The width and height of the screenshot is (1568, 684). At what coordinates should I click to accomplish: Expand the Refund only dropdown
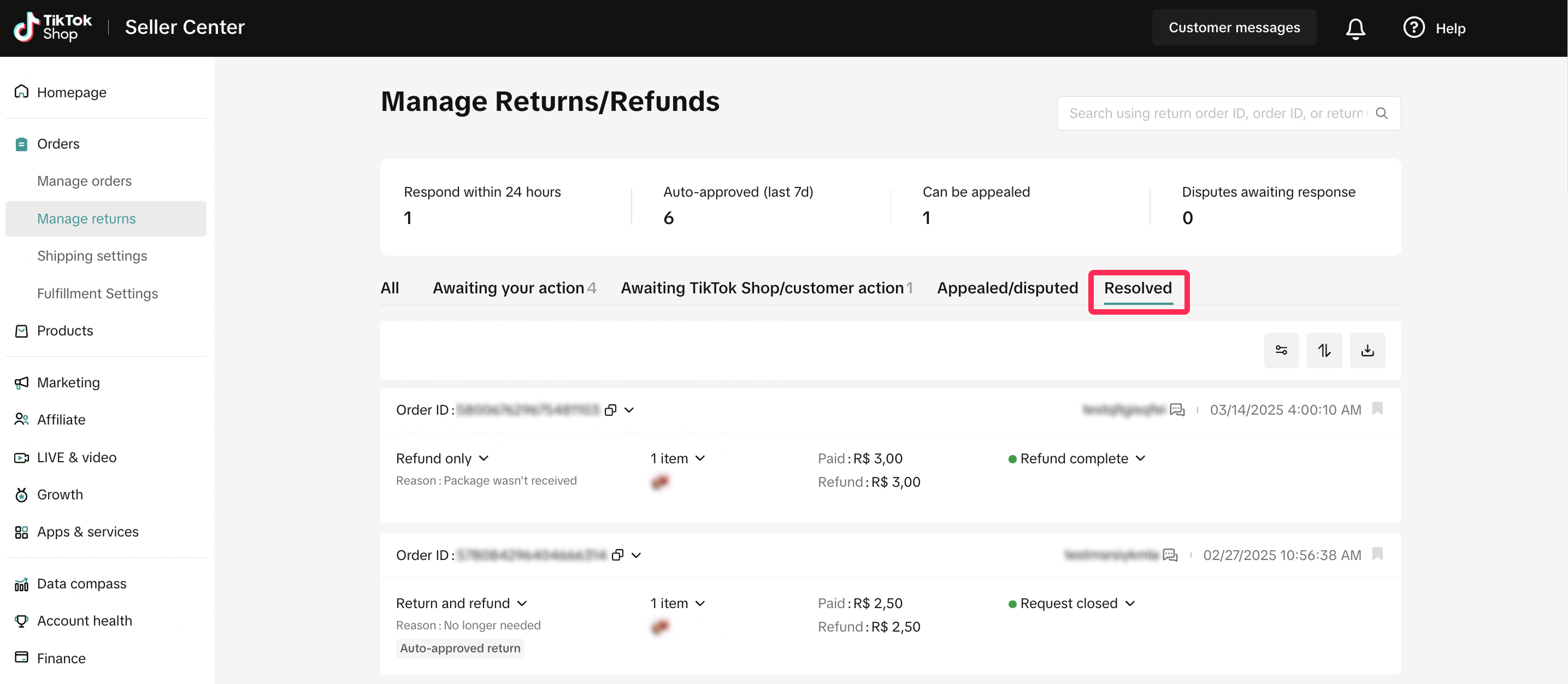pos(484,458)
